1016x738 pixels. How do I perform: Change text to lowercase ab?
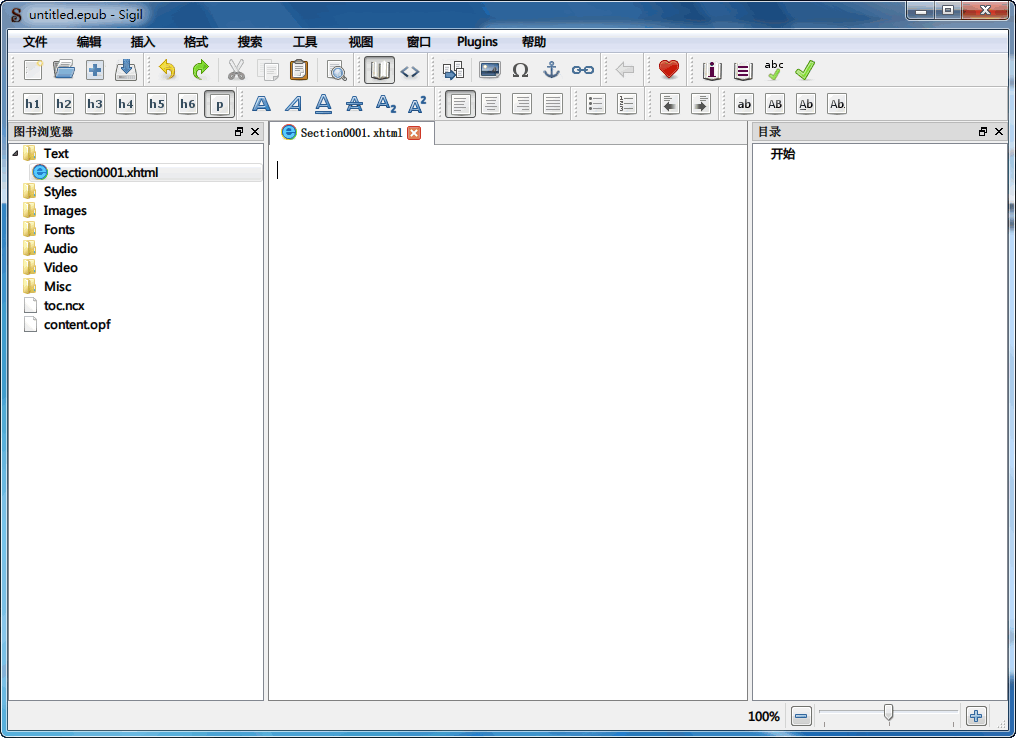point(744,104)
